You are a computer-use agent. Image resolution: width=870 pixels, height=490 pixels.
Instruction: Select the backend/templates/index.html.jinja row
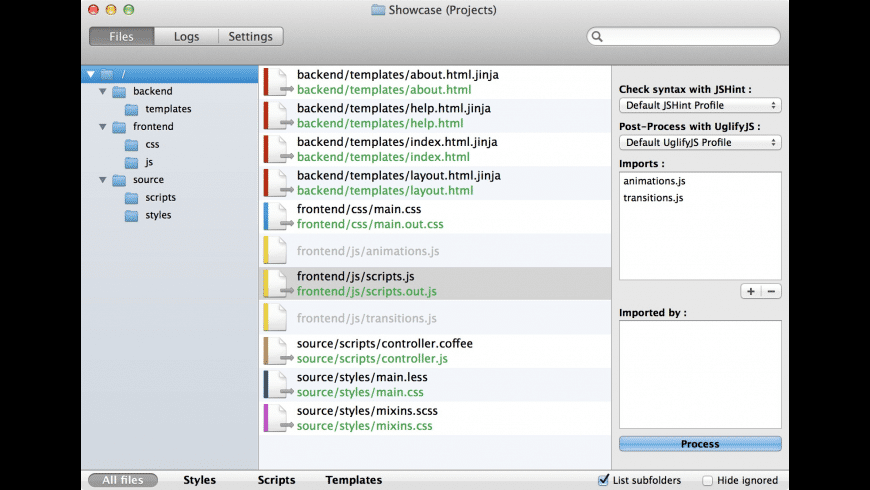pyautogui.click(x=435, y=149)
